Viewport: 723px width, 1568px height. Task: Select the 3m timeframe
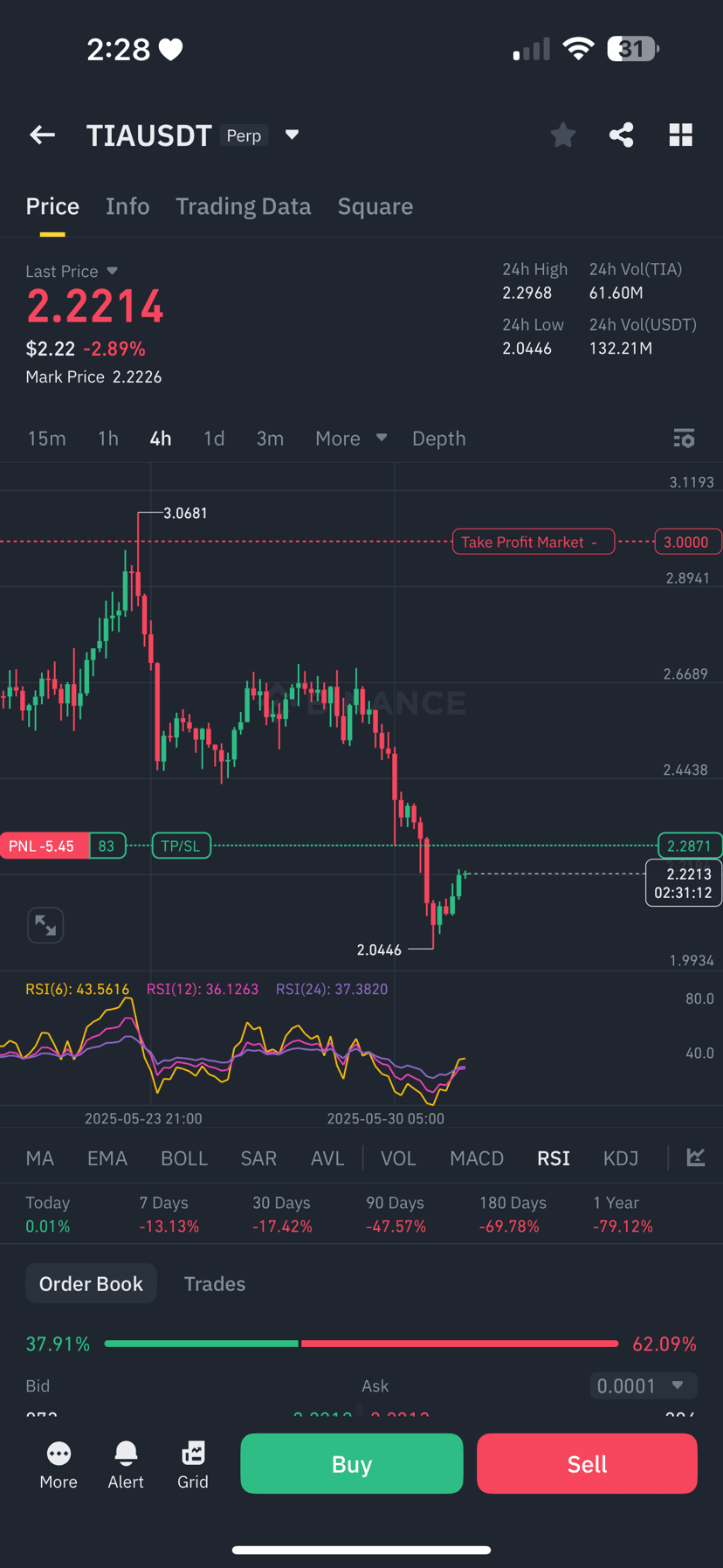[270, 439]
